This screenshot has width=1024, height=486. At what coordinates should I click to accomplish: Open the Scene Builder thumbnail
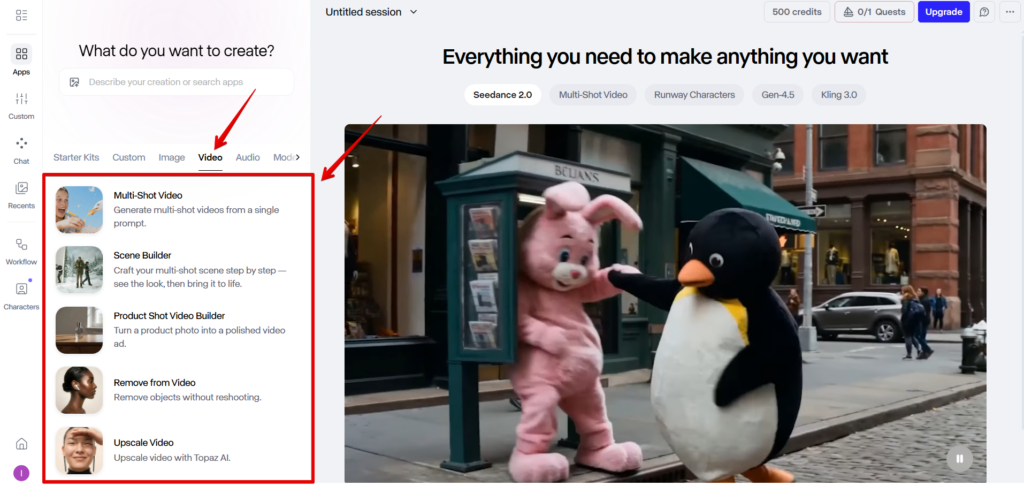[79, 270]
